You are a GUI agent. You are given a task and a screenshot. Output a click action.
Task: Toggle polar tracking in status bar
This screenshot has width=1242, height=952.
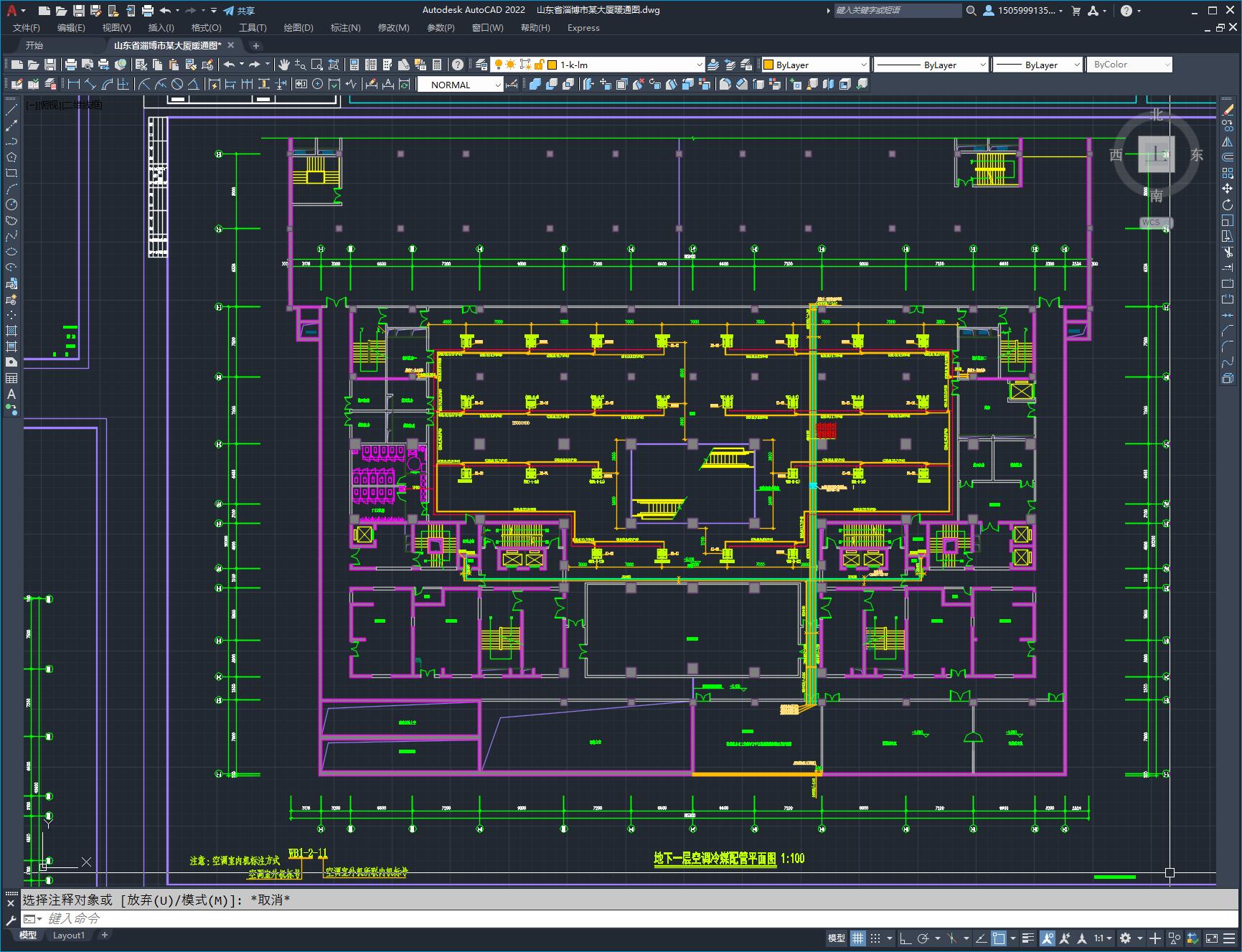(923, 938)
